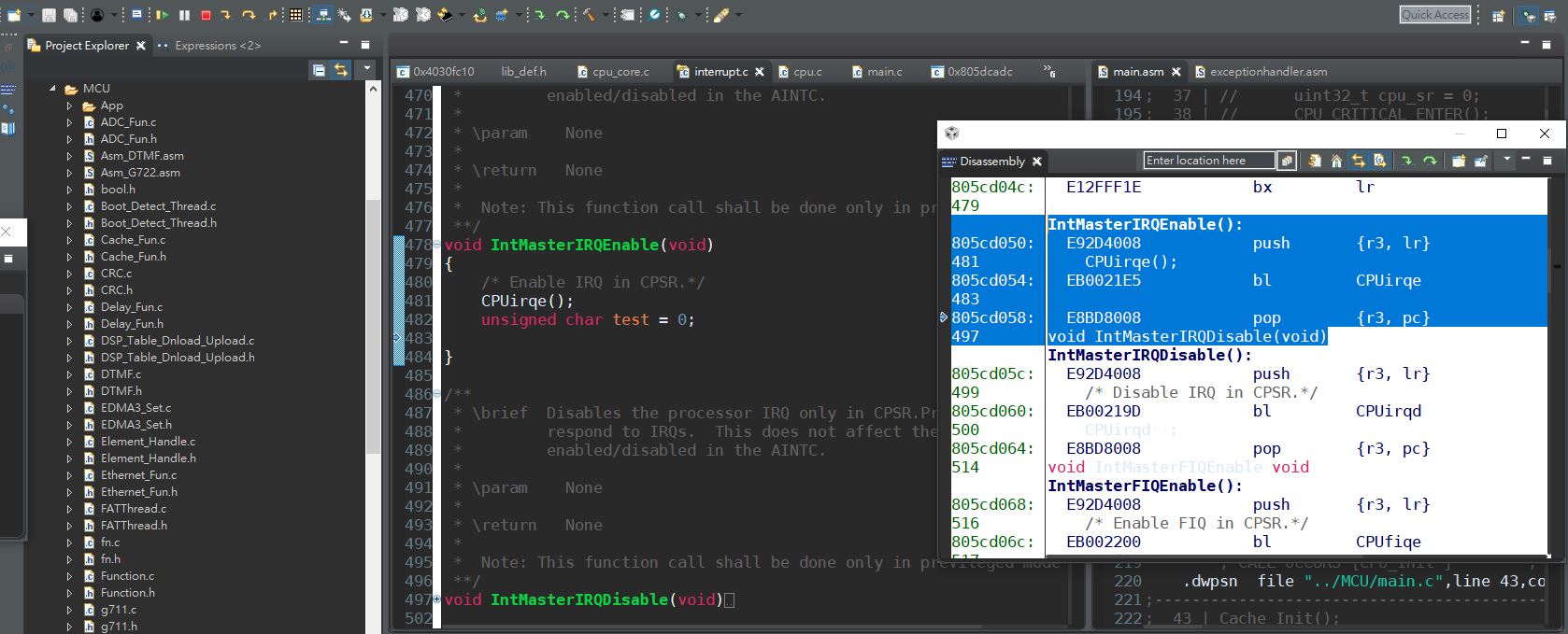Click the Home icon in Disassembly toolbar
Viewport: 1568px width, 634px height.
[x=1336, y=162]
